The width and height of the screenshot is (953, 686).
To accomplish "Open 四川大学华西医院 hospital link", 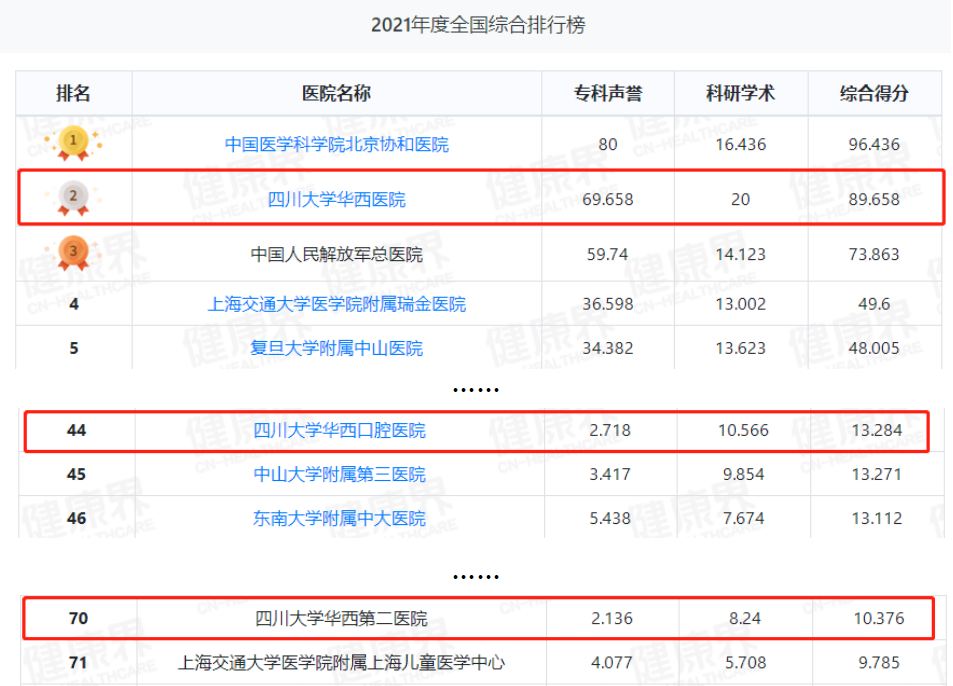I will coord(336,199).
